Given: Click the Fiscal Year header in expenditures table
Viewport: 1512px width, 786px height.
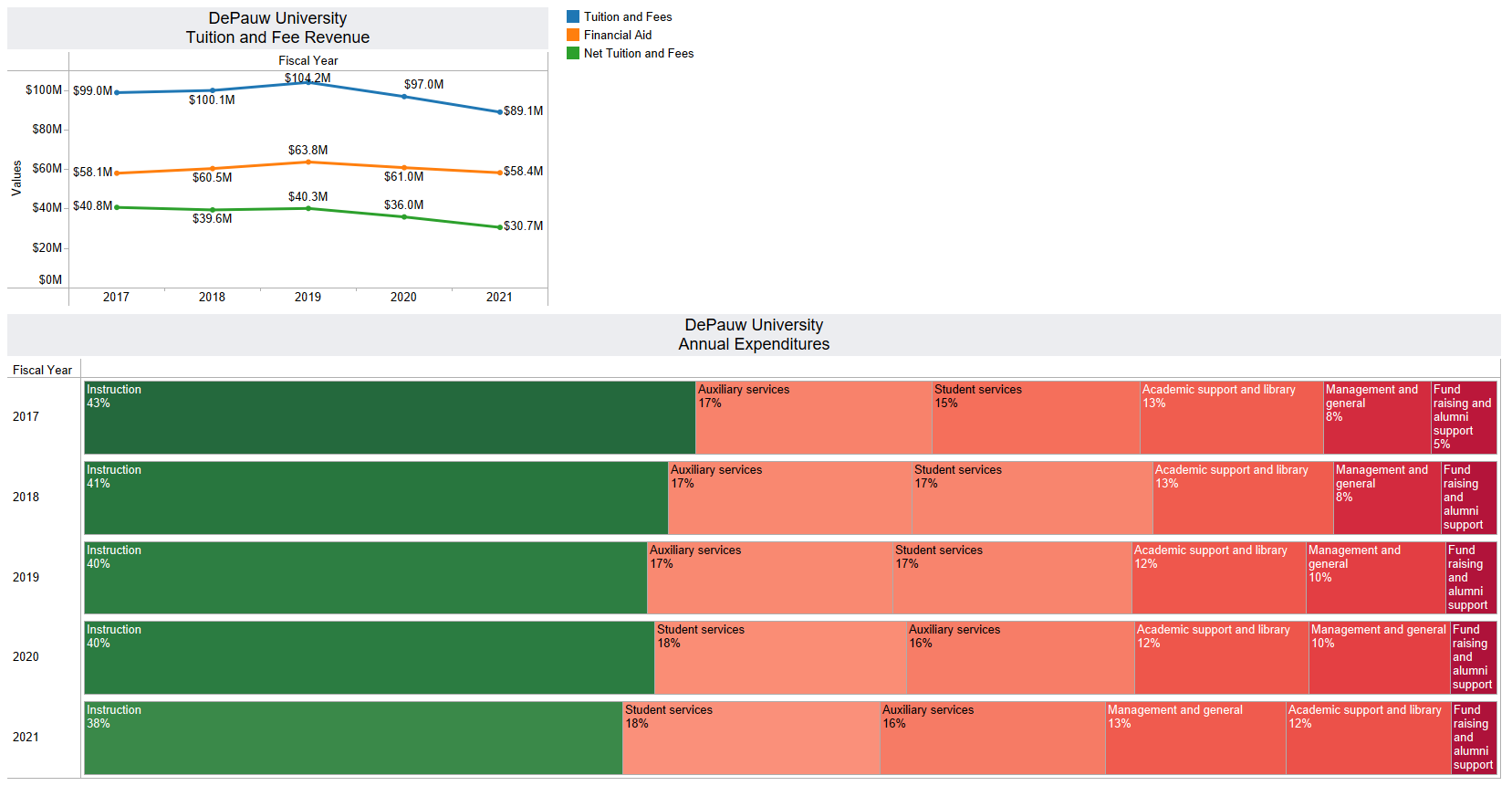Looking at the screenshot, I should pyautogui.click(x=42, y=370).
